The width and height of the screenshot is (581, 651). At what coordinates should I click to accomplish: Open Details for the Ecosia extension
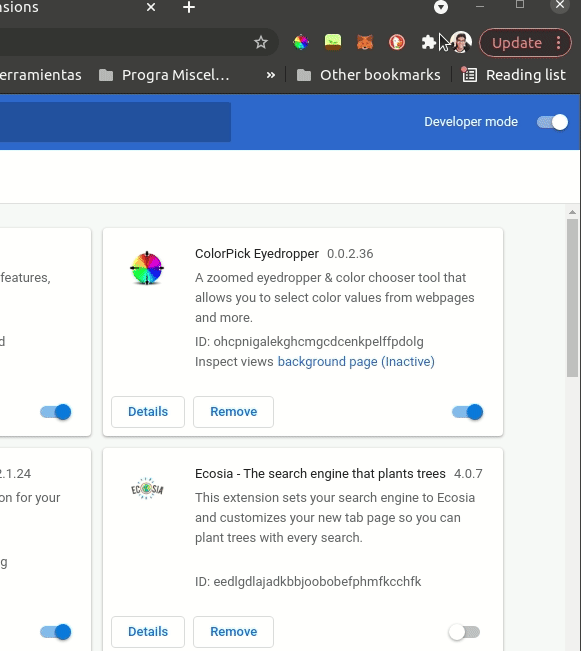(x=148, y=632)
